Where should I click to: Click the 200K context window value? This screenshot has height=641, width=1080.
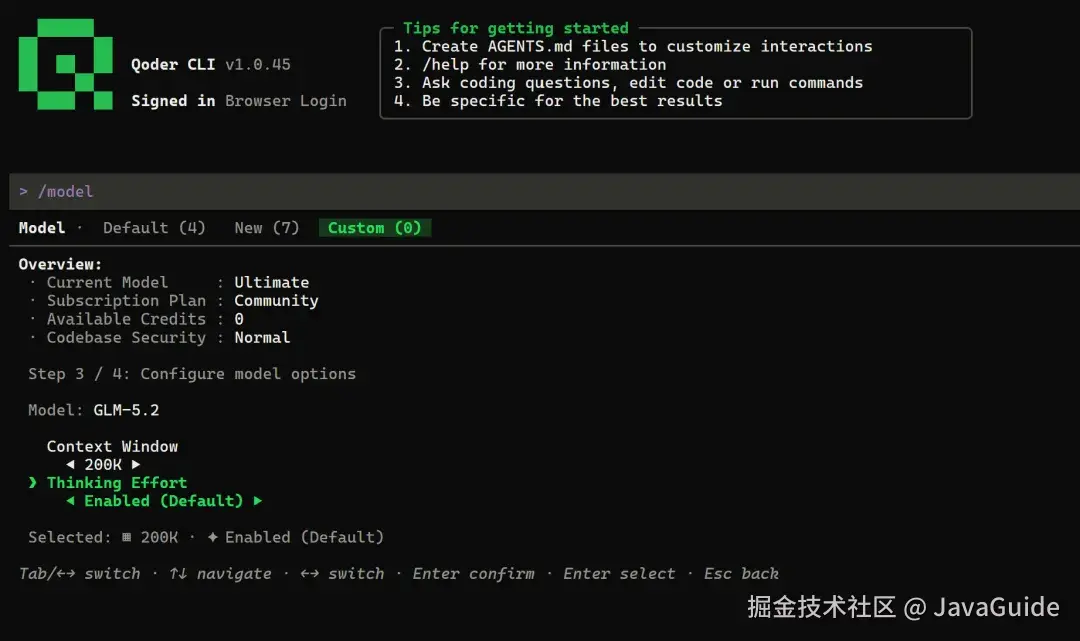tap(103, 465)
